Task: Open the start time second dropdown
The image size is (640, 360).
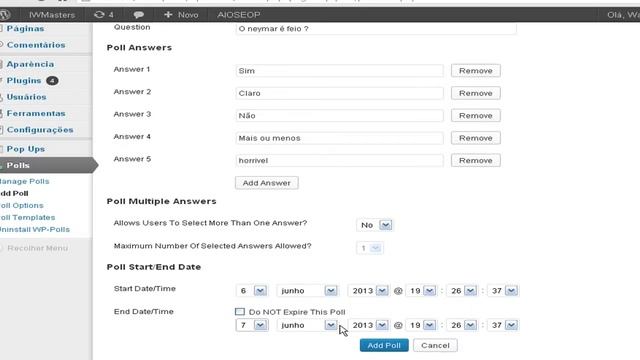Action: coord(503,291)
